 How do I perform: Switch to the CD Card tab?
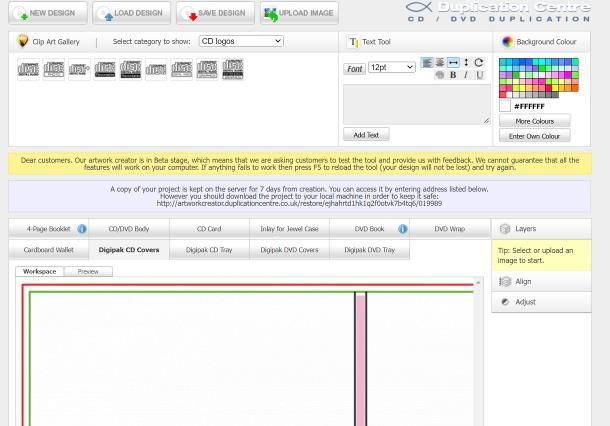[209, 229]
